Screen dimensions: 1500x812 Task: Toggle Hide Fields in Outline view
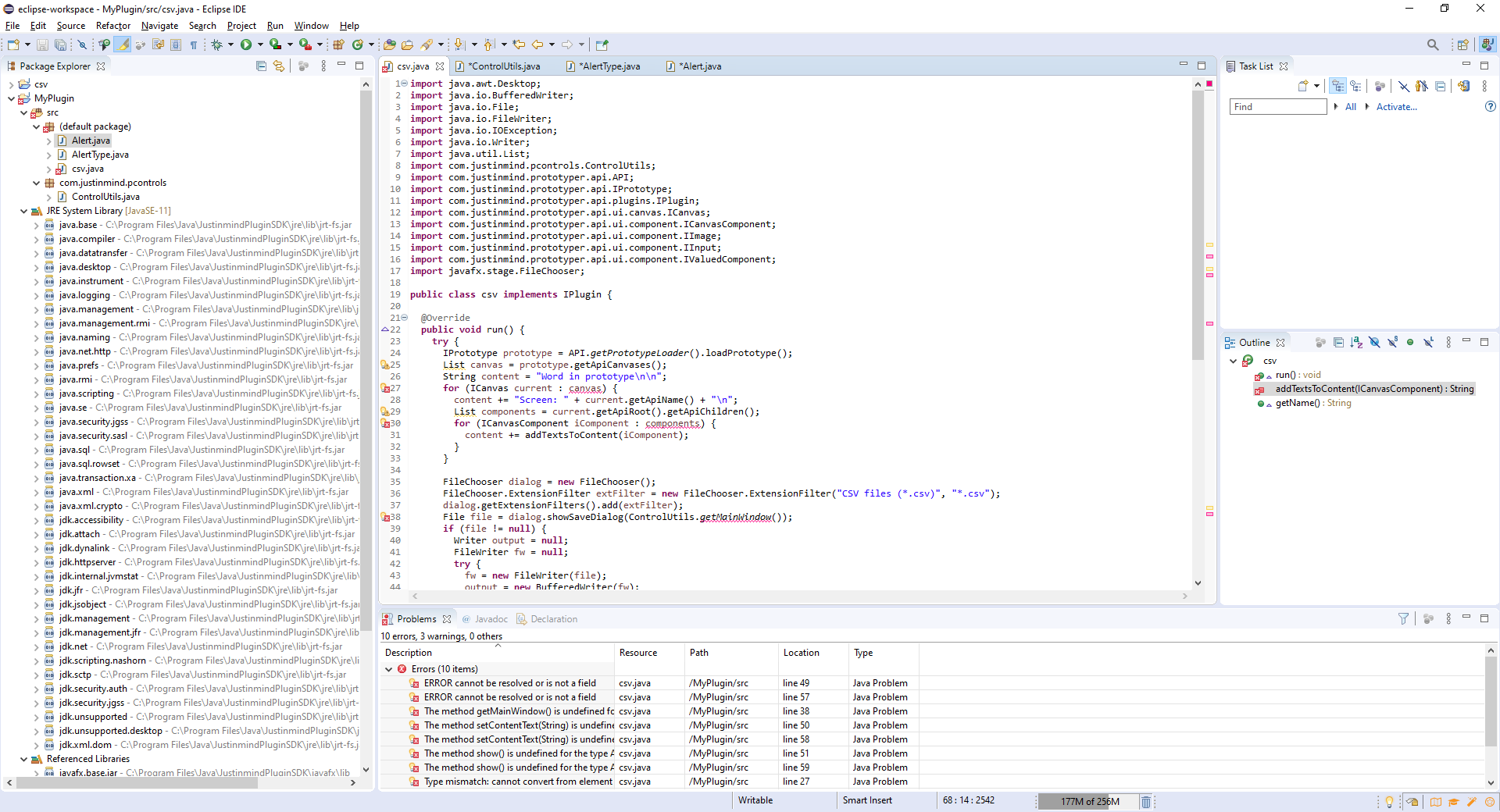tap(1374, 343)
